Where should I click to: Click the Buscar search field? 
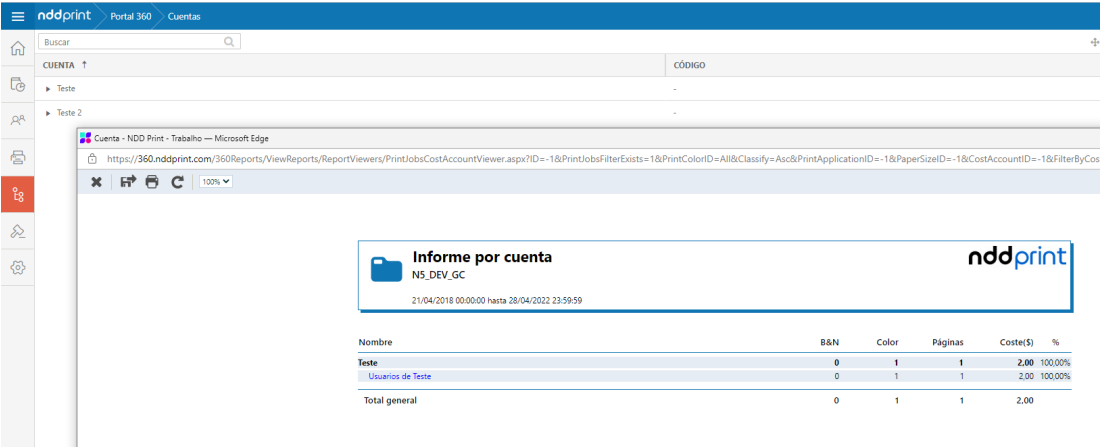(130, 42)
